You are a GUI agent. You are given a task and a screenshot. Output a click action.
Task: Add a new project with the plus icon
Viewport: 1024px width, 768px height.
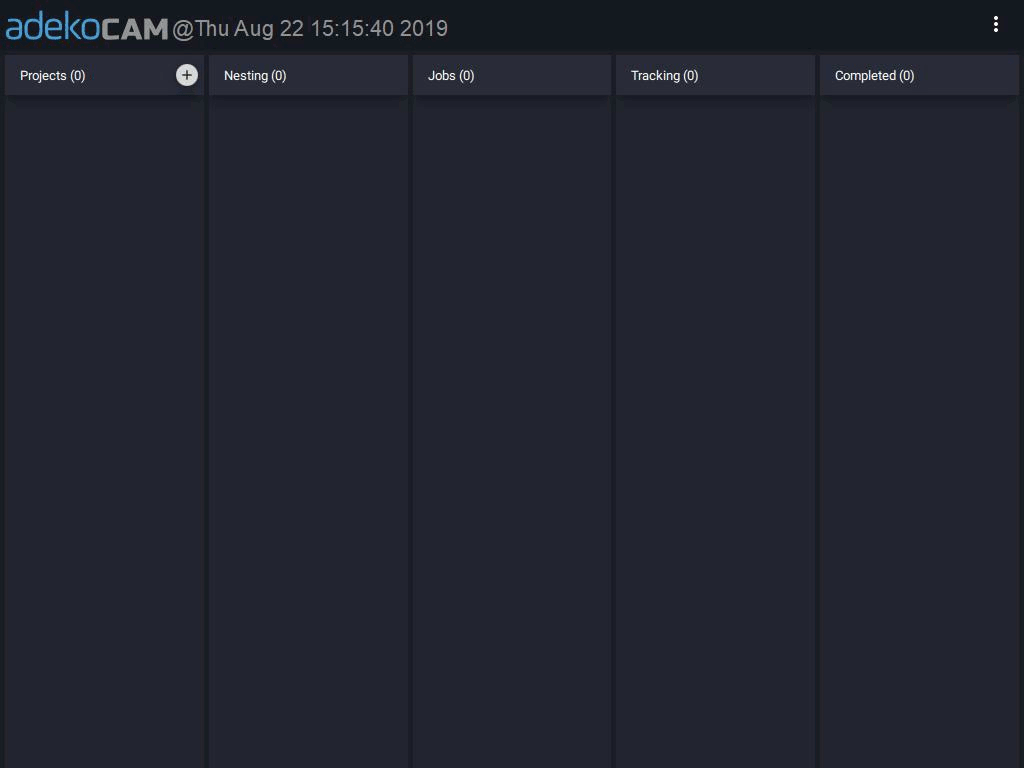pos(187,75)
